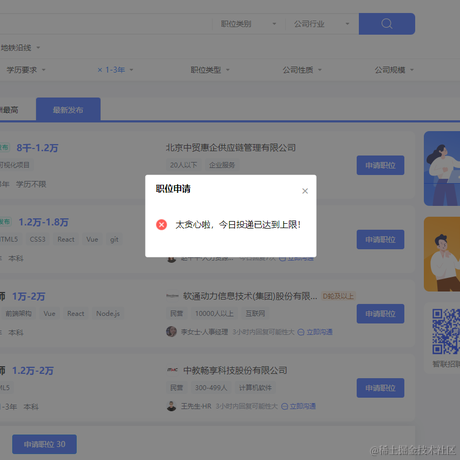Click the 20人以下 company size tag
Screen dimensions: 460x460
coord(183,165)
